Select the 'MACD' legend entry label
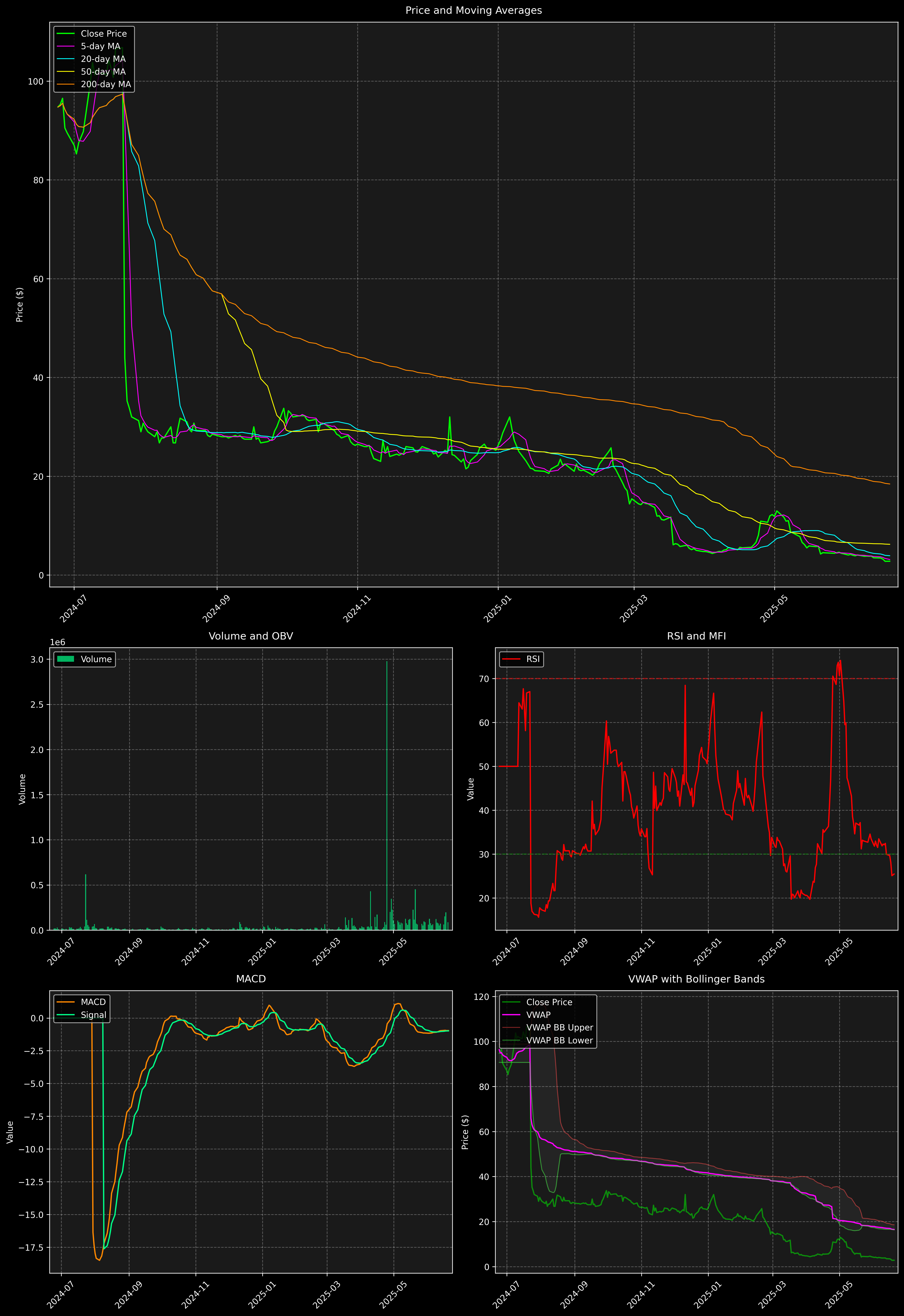This screenshot has width=904, height=1316. click(93, 1002)
